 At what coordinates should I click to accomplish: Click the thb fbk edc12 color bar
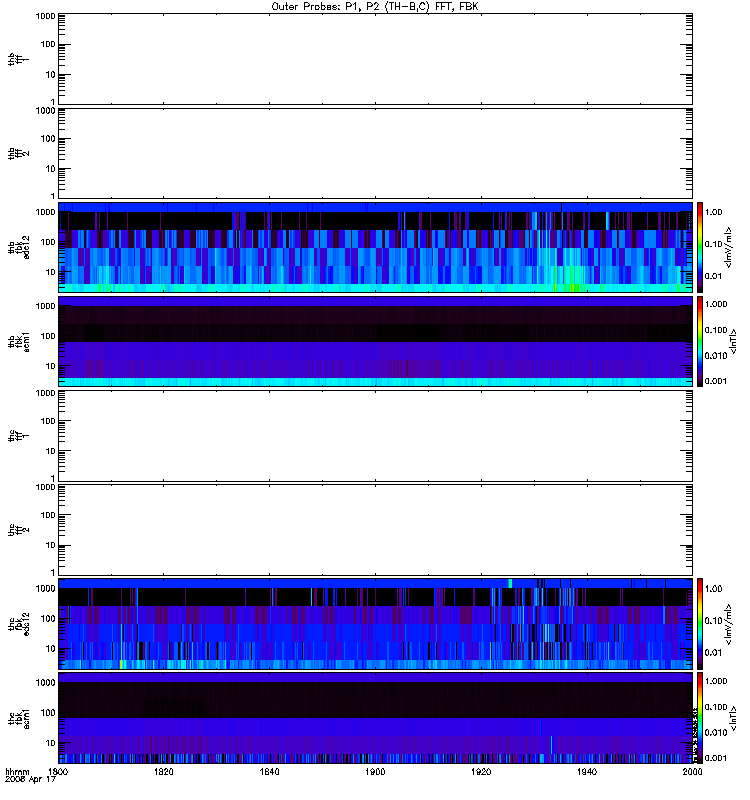point(700,247)
